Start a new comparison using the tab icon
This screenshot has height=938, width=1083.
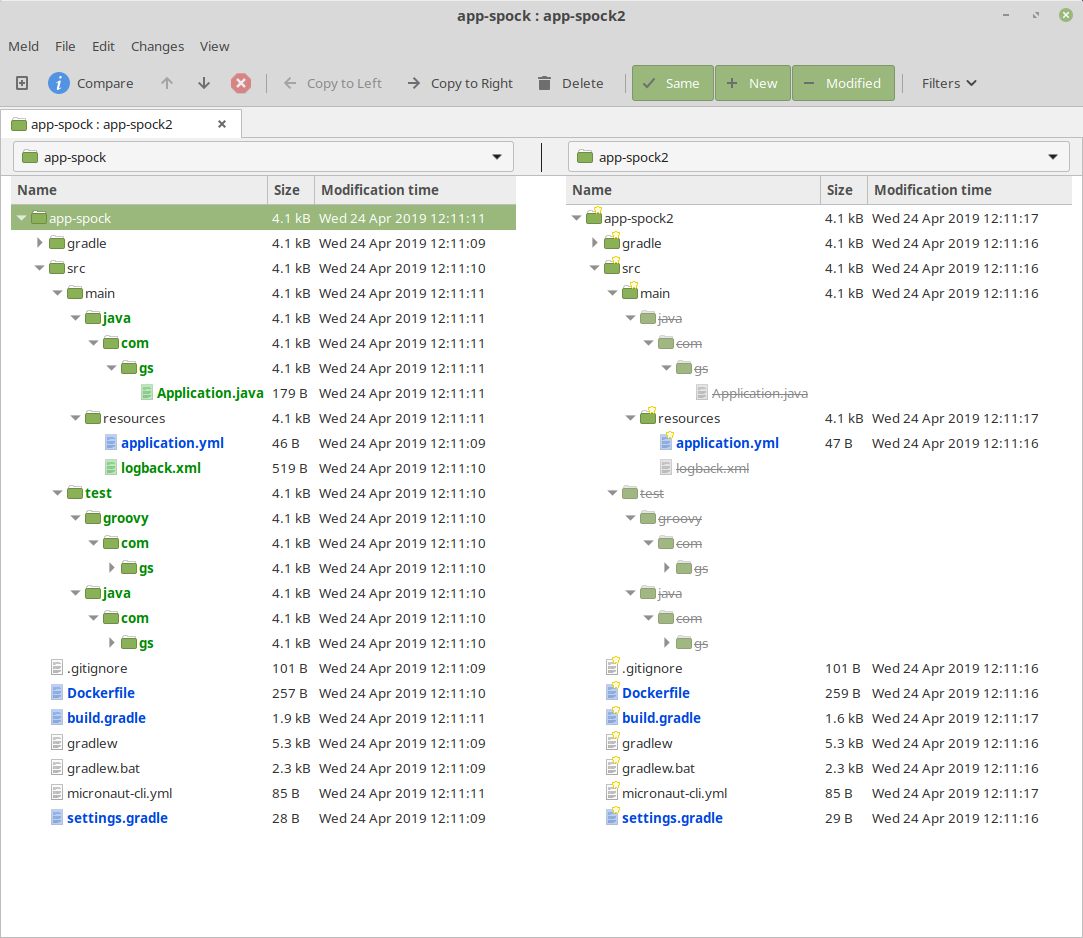21,83
